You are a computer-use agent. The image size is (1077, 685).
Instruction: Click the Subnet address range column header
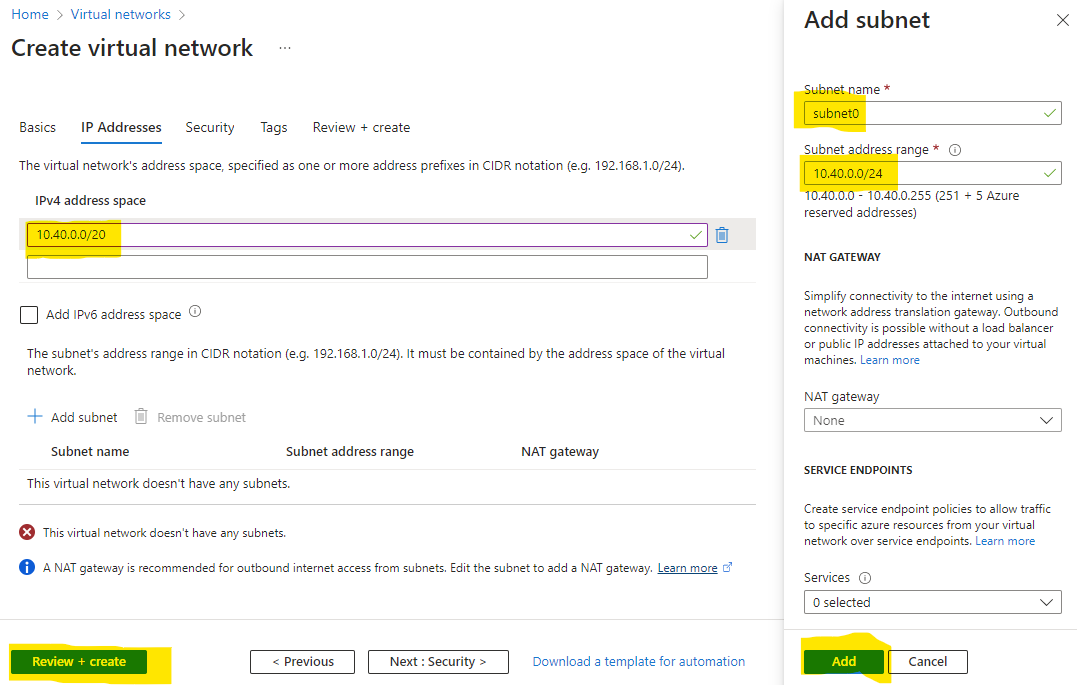(350, 451)
